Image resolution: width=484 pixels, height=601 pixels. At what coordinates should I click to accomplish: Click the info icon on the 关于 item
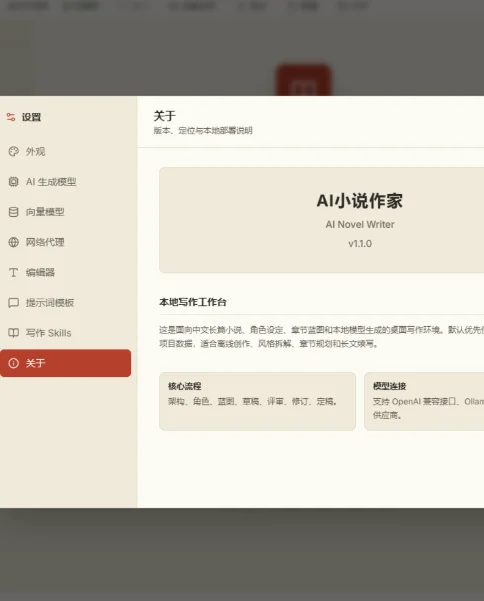(x=13, y=363)
